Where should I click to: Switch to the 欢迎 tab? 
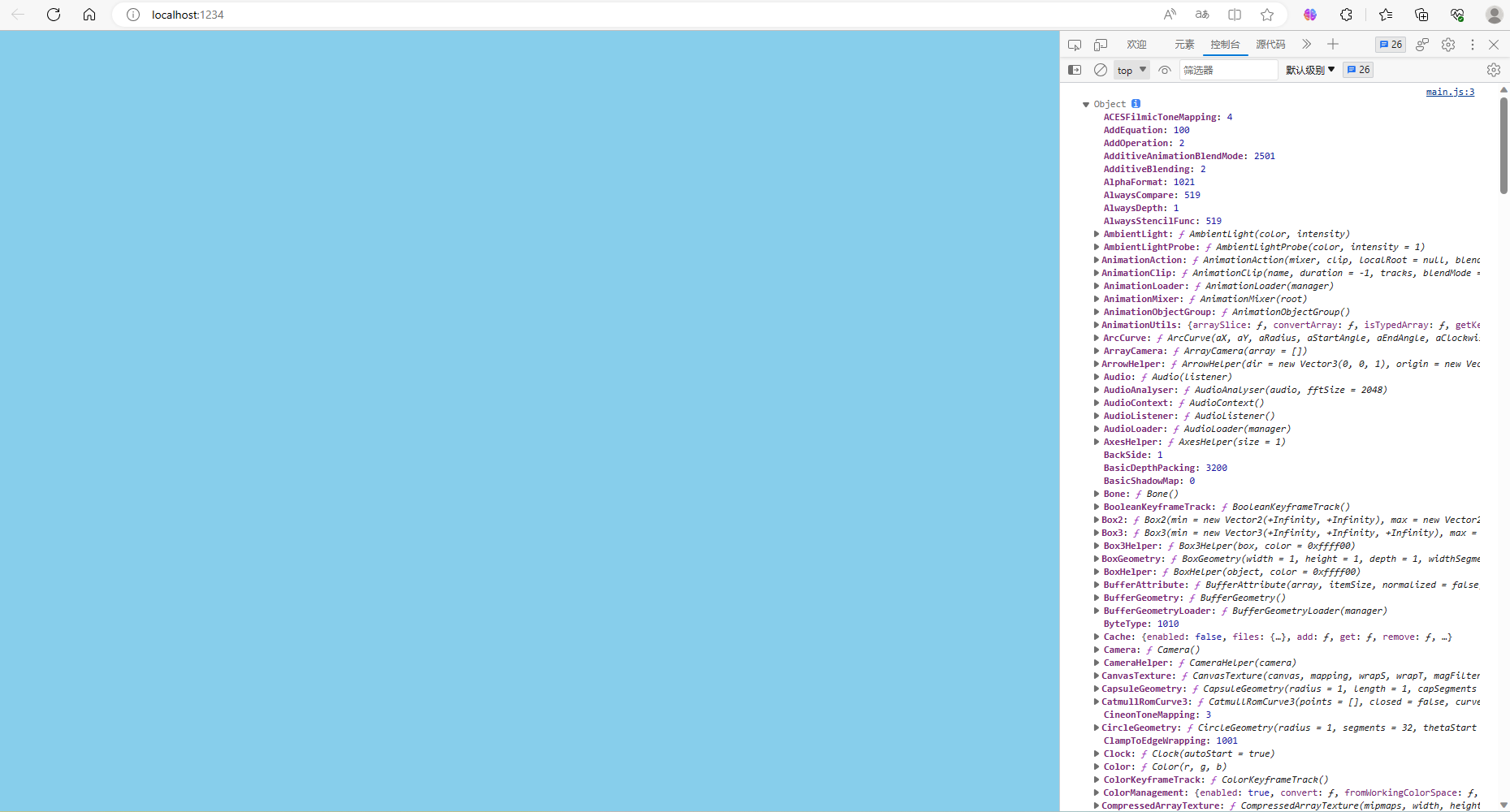pos(1136,45)
